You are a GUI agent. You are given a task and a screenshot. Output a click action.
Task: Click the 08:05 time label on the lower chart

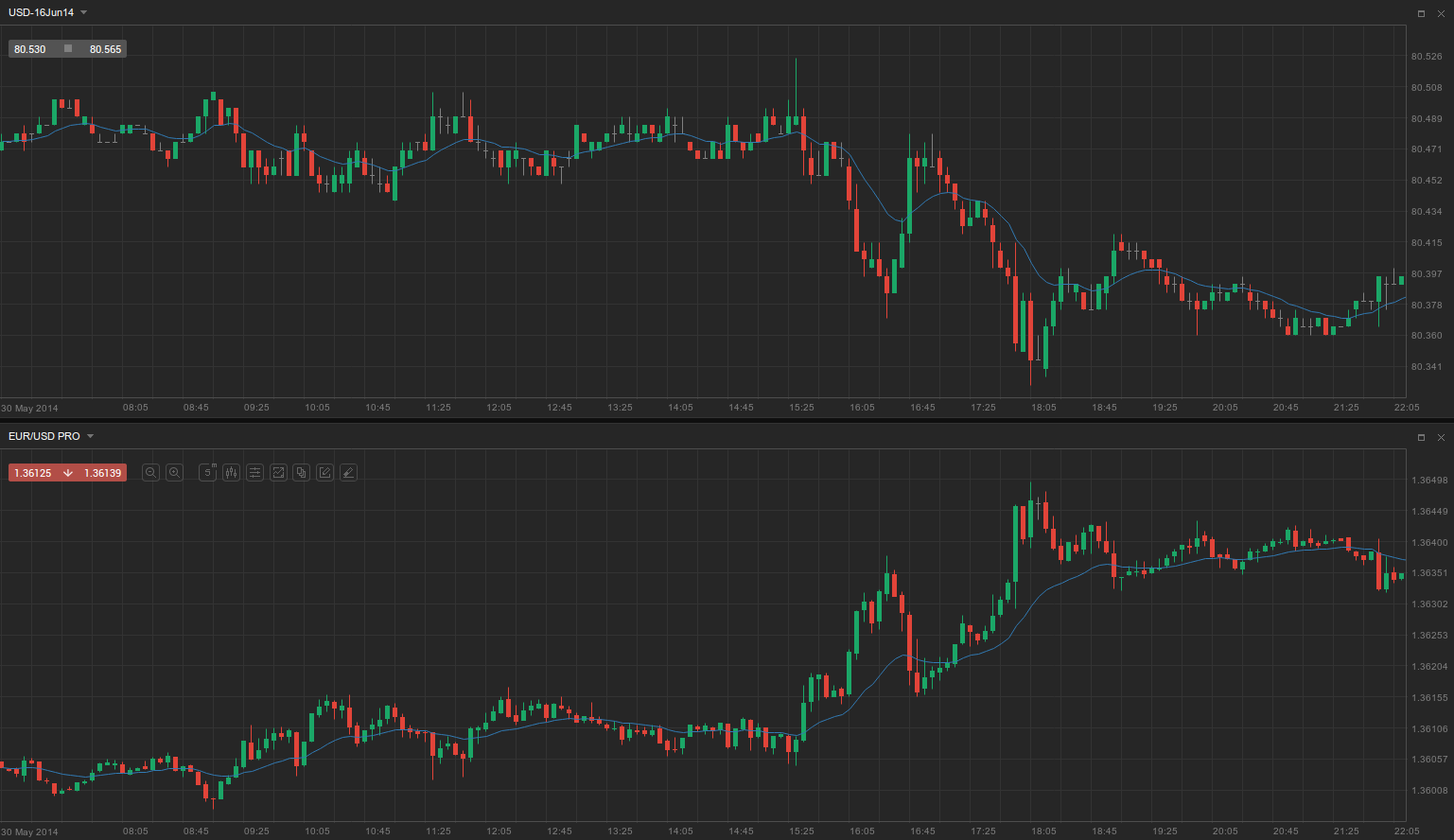point(135,831)
